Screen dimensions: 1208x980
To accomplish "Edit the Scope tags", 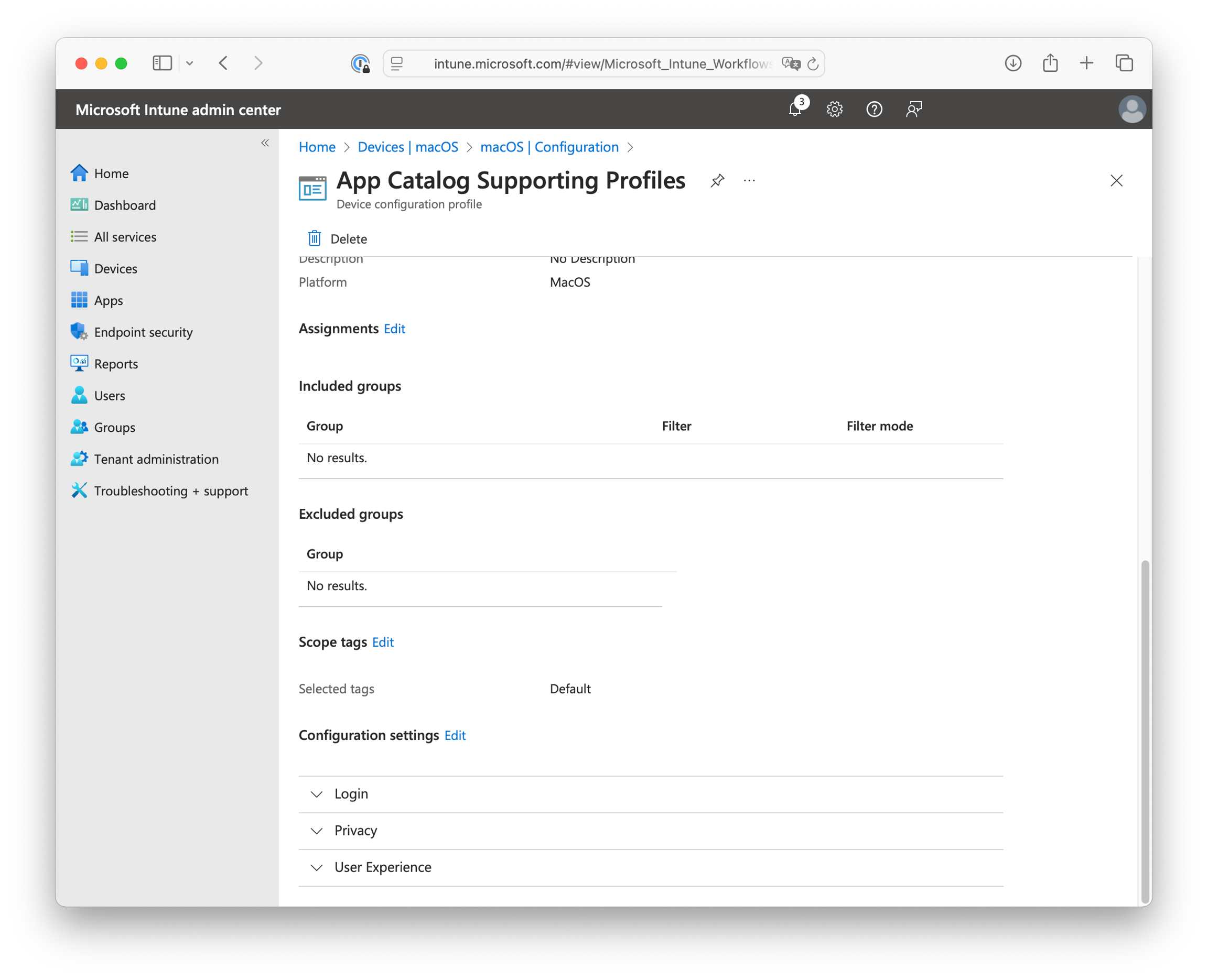I will (382, 642).
